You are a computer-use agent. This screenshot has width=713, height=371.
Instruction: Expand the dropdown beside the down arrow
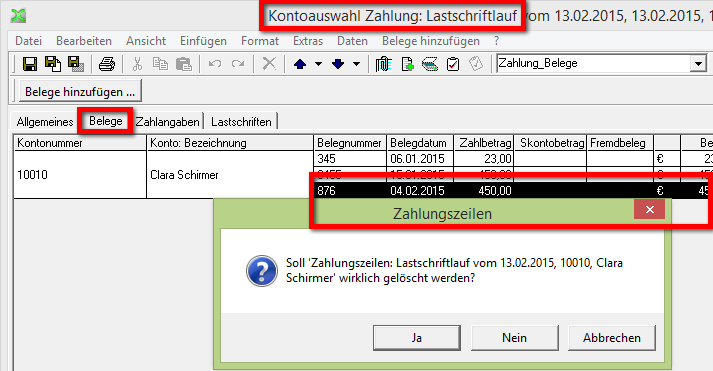coord(357,64)
